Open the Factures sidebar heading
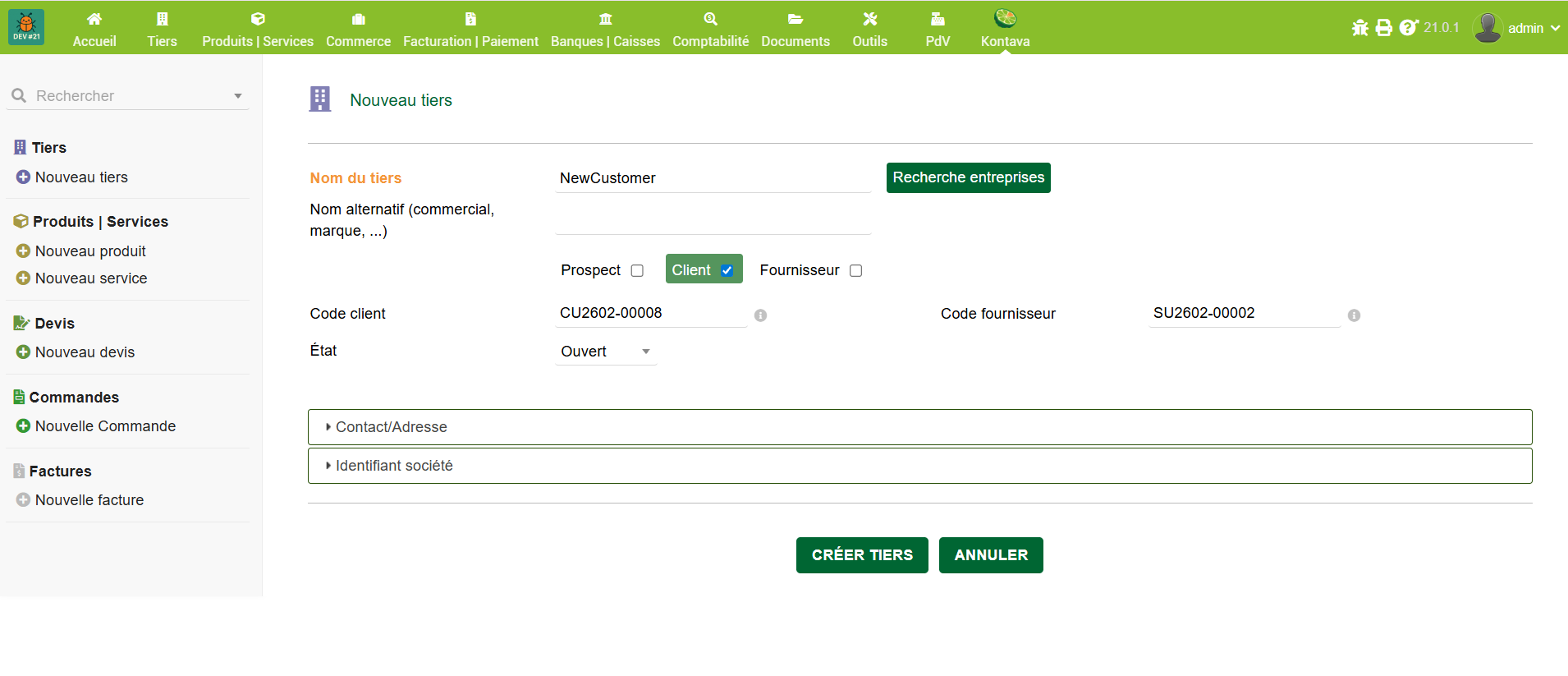Viewport: 1568px width, 676px height. click(x=60, y=471)
